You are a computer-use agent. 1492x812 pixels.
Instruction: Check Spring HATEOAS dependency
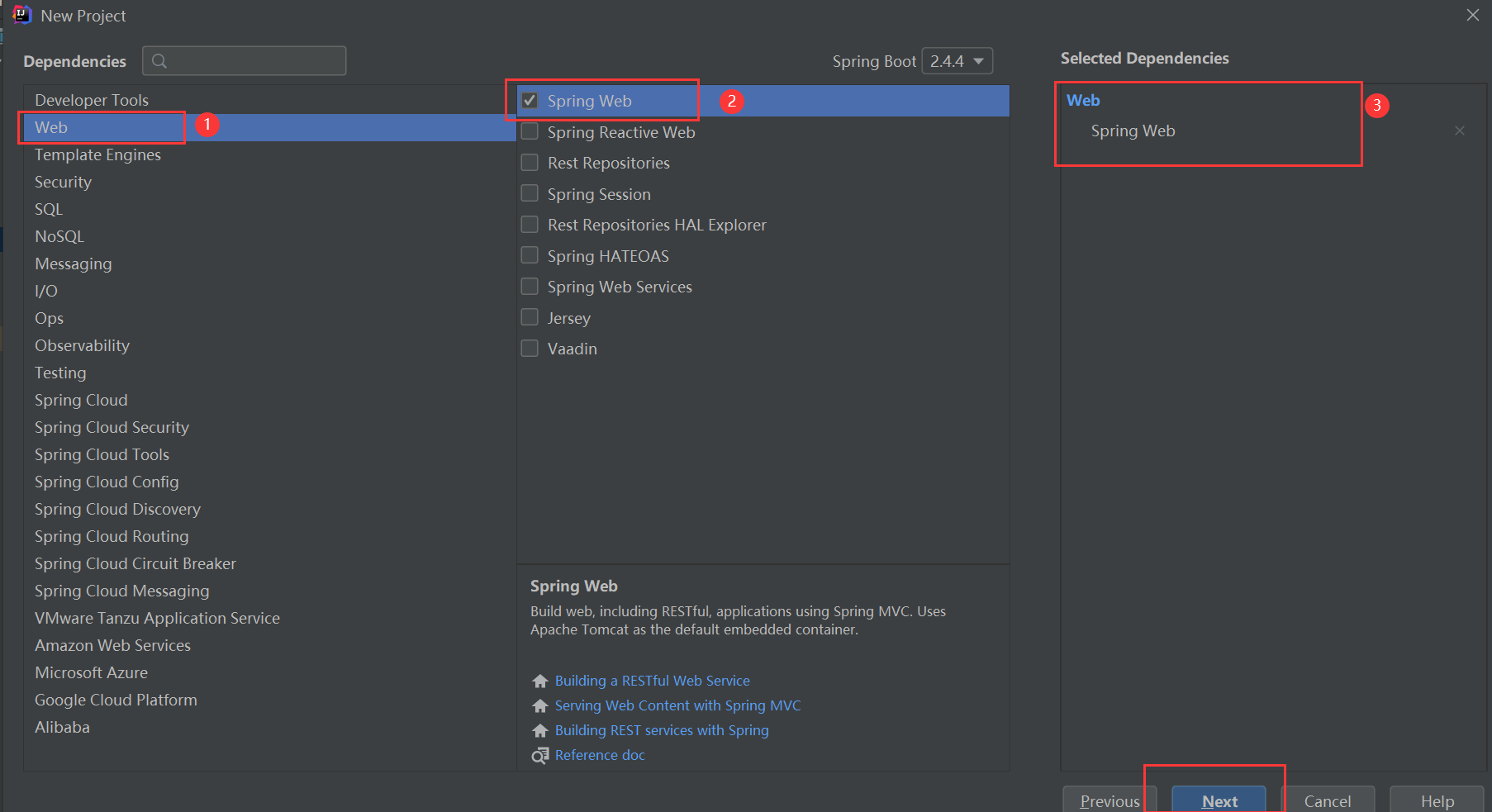530,255
